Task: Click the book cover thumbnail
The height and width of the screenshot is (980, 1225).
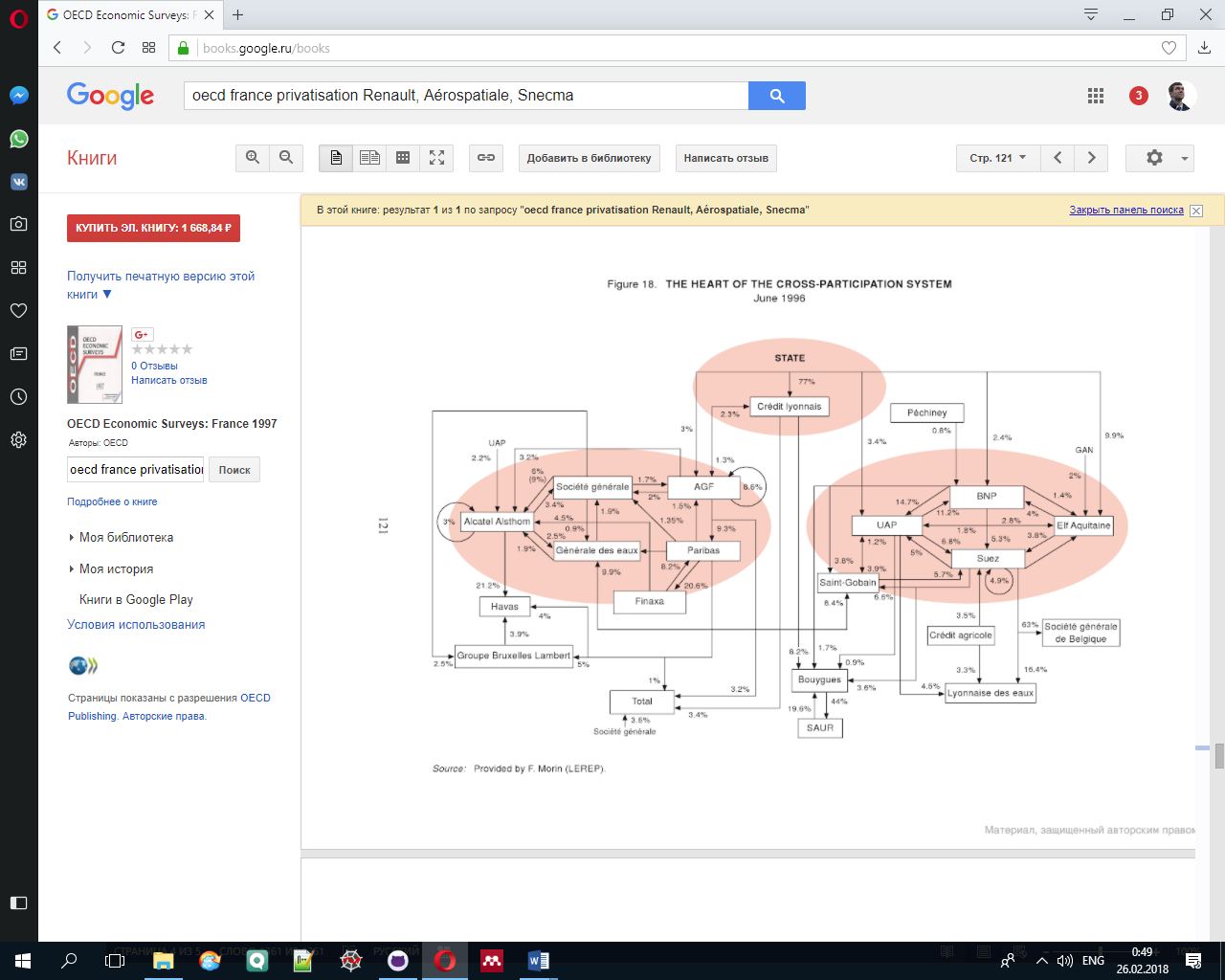Action: pos(95,364)
